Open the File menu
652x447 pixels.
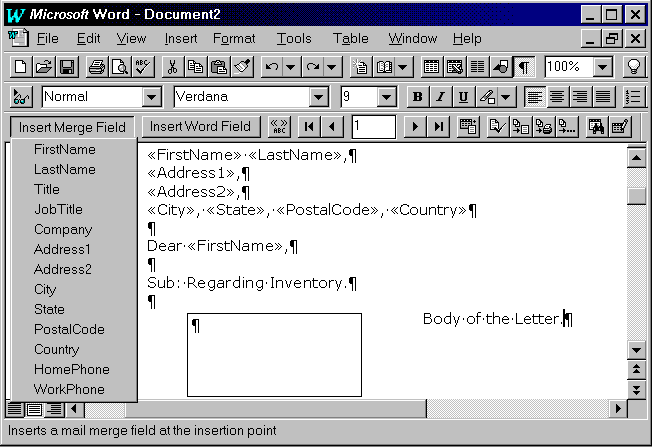point(47,38)
